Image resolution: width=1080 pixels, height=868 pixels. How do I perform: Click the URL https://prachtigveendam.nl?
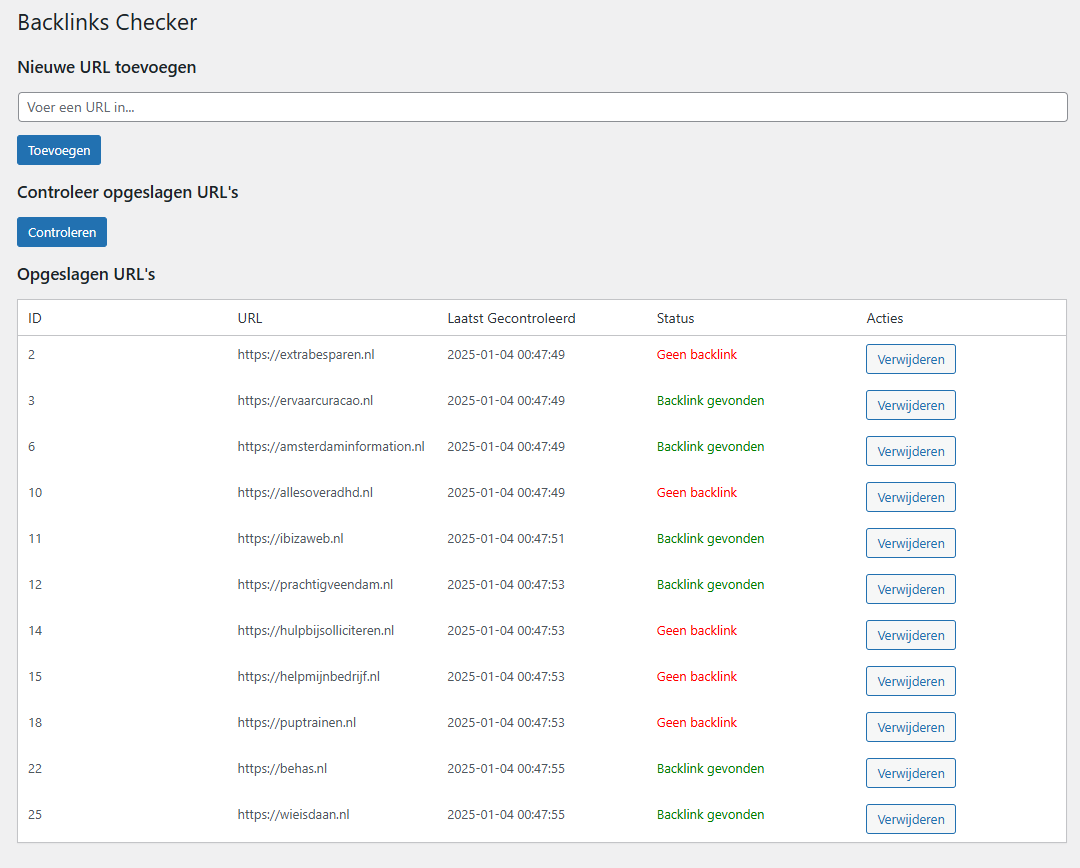(315, 584)
